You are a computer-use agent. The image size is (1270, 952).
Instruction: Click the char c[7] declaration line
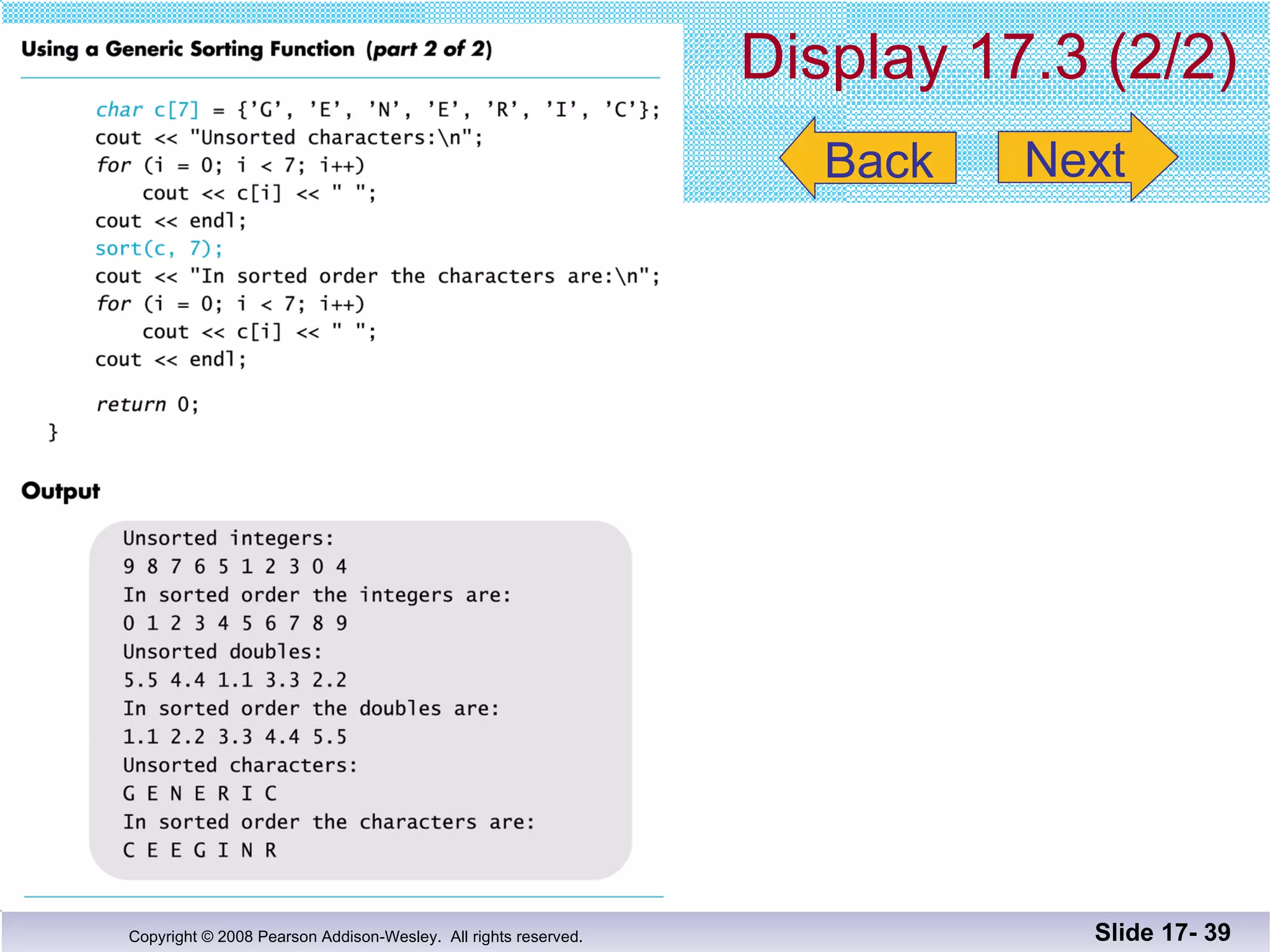coord(377,110)
